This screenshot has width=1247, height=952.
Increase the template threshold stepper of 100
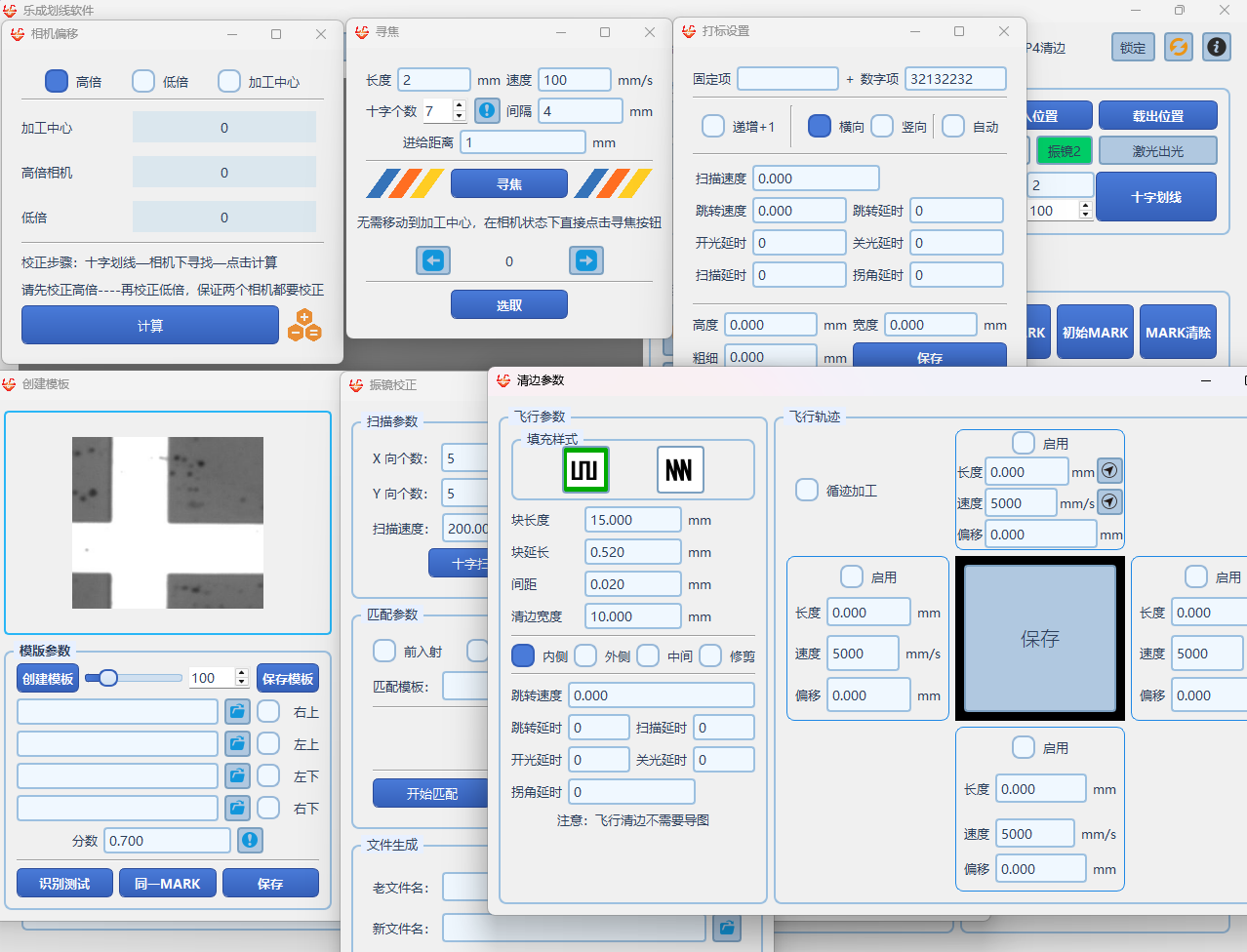click(241, 673)
